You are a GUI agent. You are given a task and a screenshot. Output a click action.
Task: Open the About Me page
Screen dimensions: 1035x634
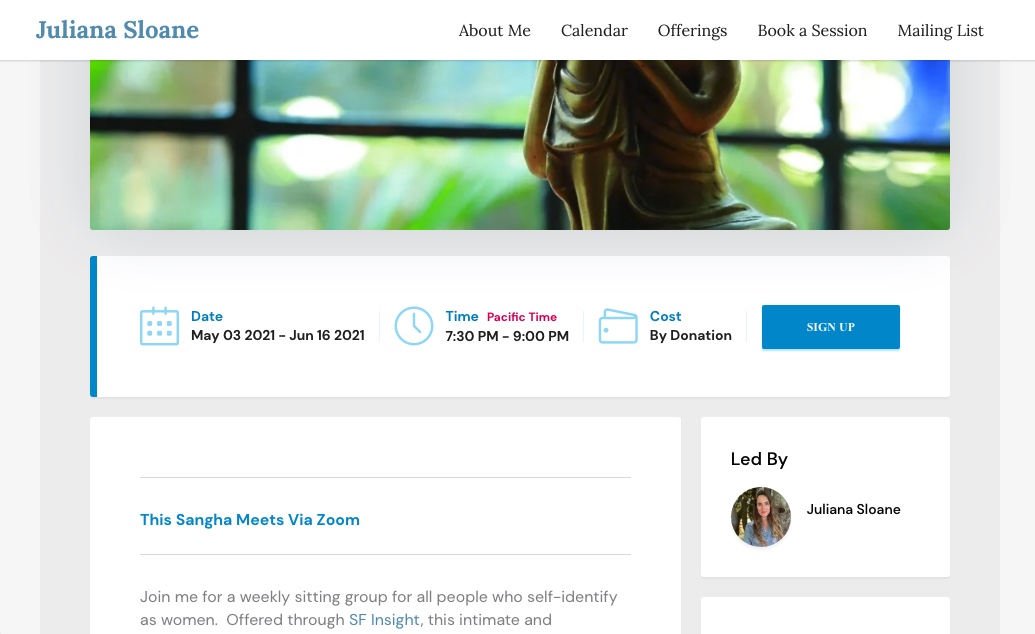[494, 30]
